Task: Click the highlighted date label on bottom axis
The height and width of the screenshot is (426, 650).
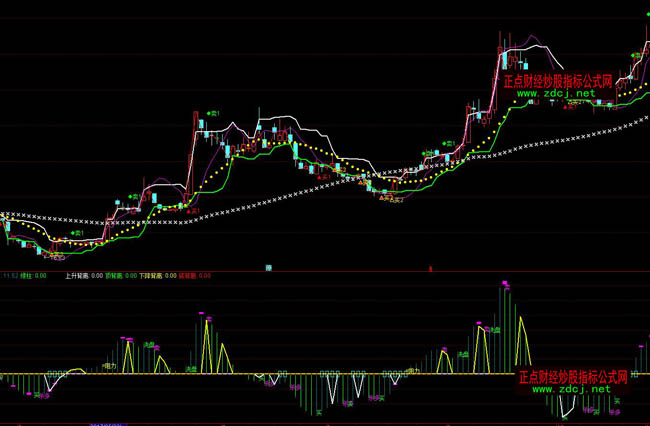Action: (107, 424)
